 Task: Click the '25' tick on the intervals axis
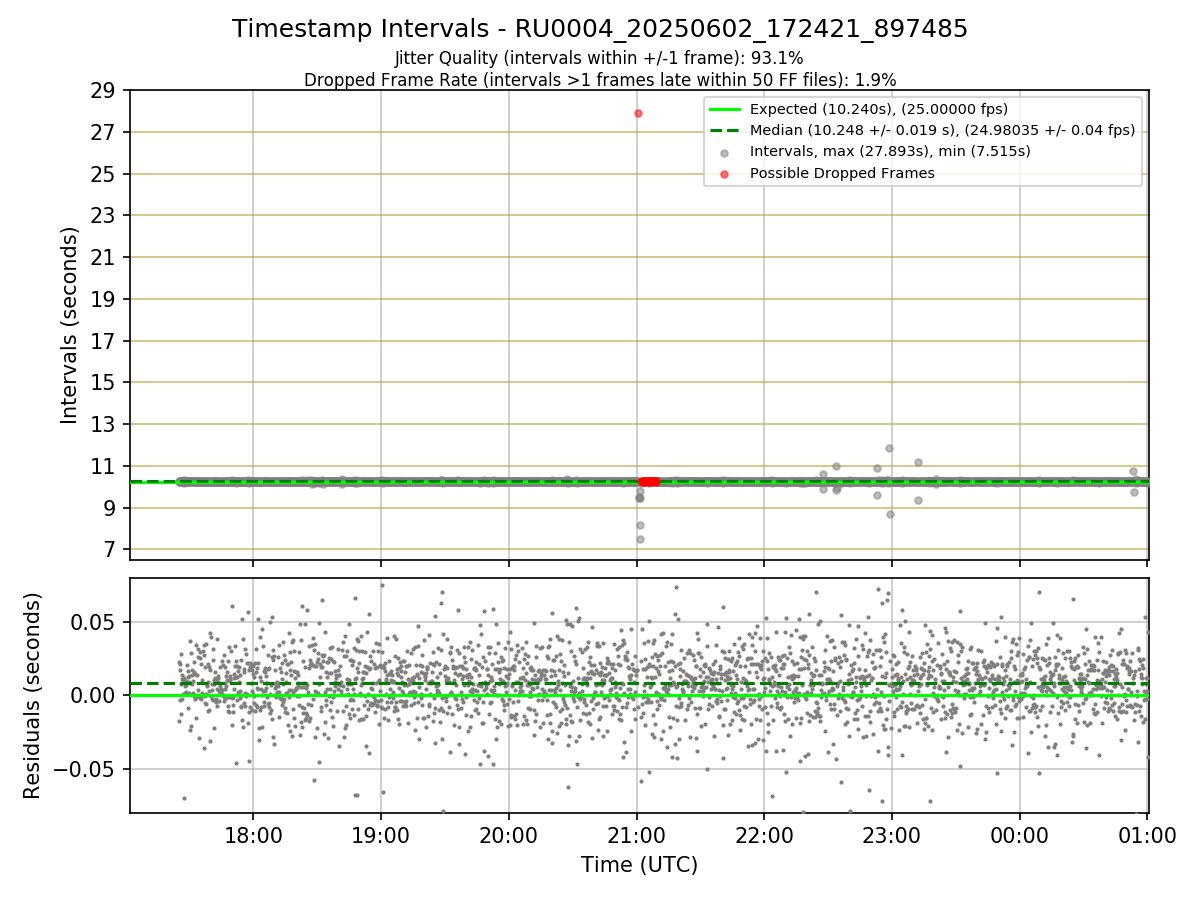tap(103, 175)
